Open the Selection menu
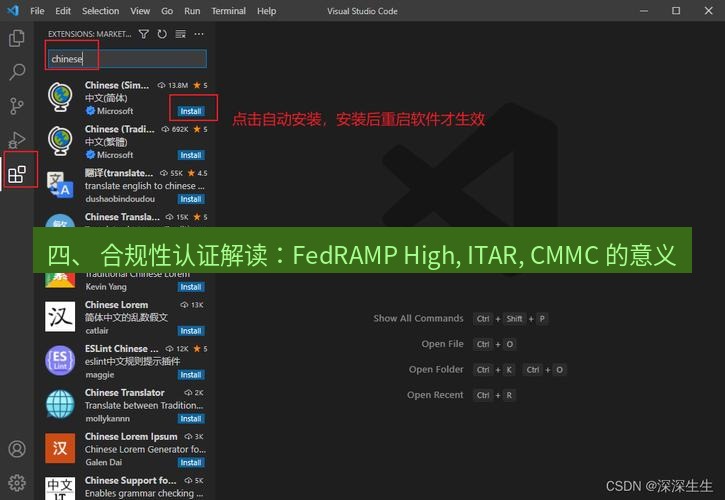Image resolution: width=725 pixels, height=500 pixels. click(100, 11)
